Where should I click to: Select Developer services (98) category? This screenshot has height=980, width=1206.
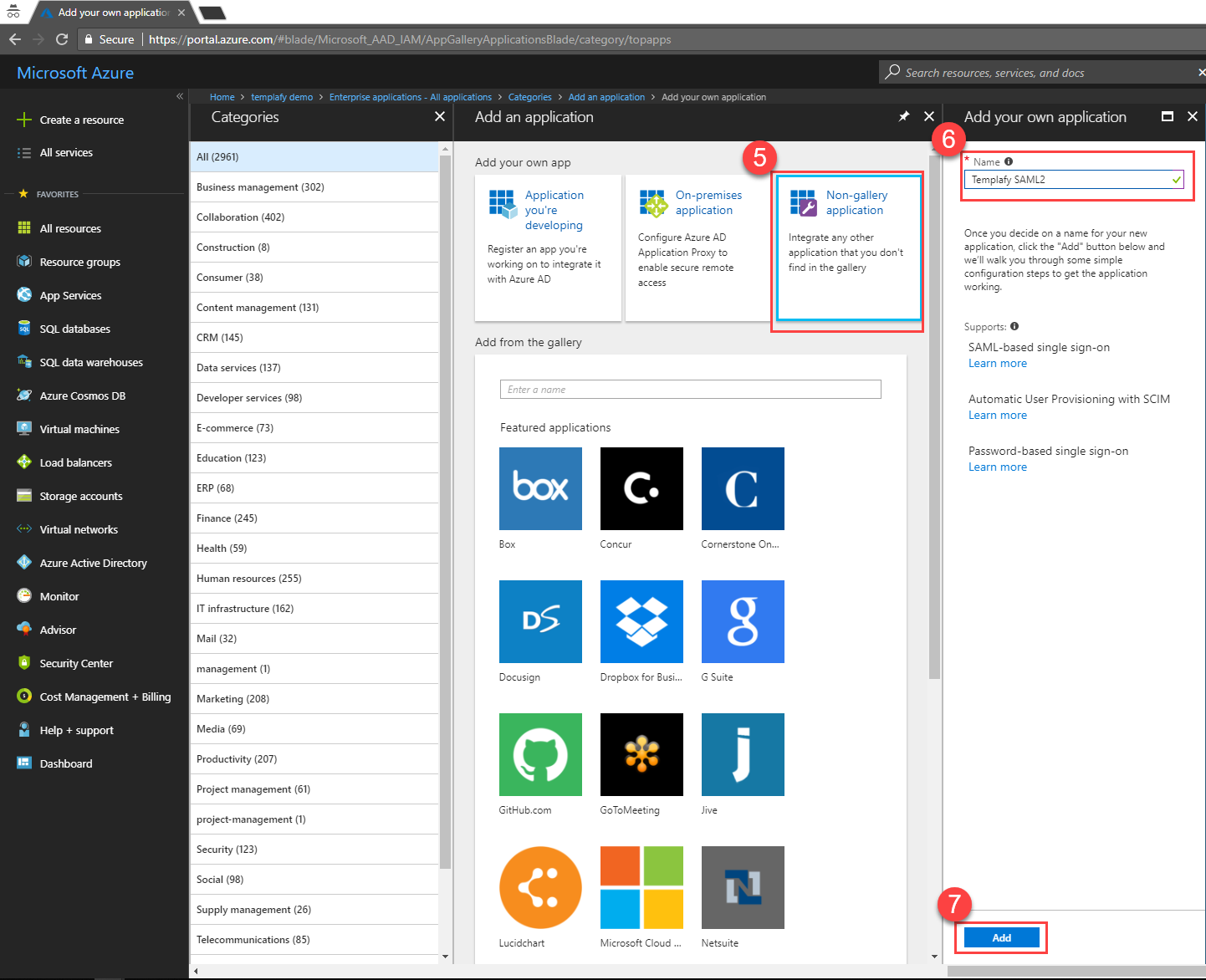click(x=314, y=398)
